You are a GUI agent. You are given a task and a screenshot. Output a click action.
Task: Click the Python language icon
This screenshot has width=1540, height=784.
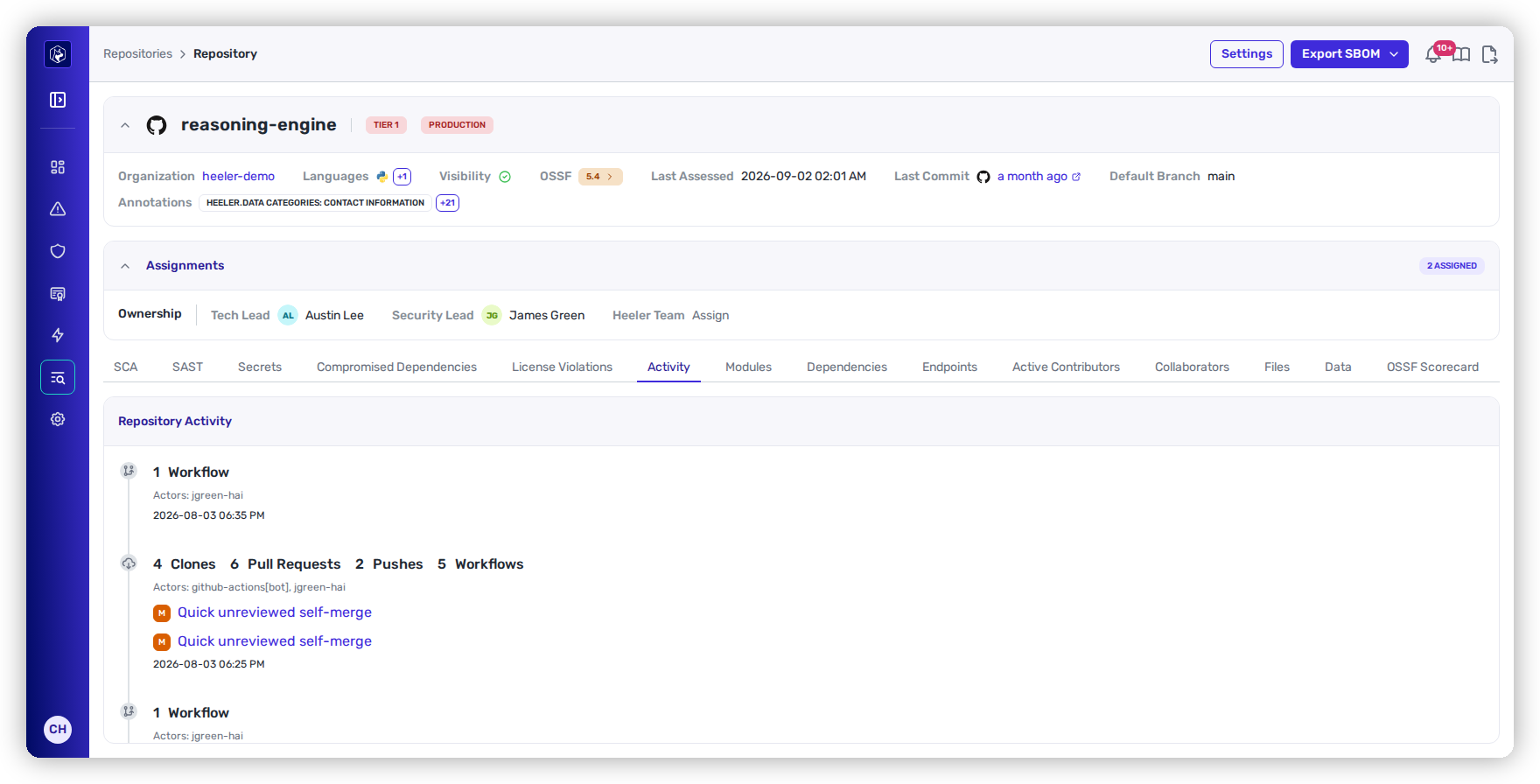[x=381, y=176]
